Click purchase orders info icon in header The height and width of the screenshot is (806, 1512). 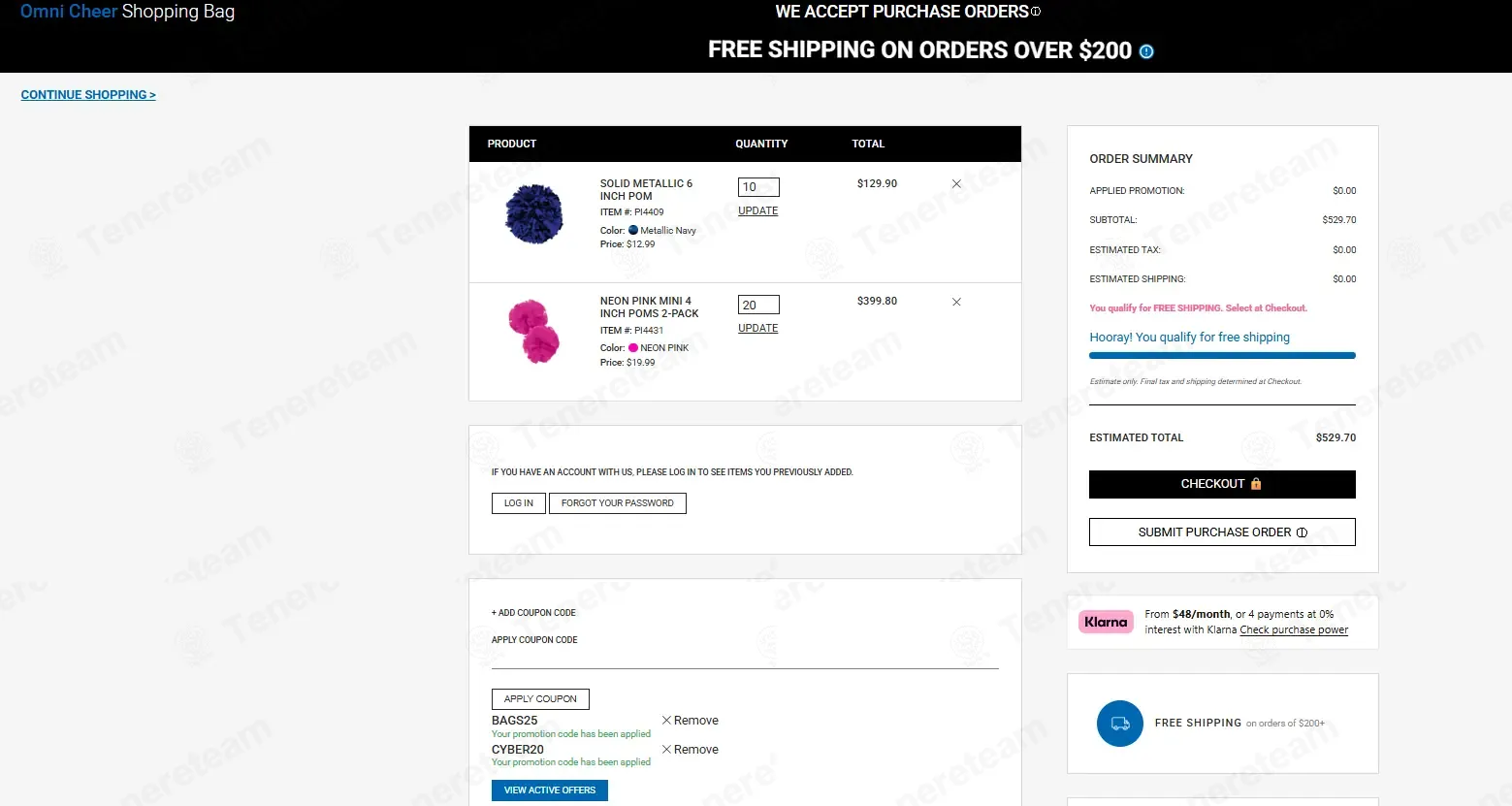[1036, 12]
